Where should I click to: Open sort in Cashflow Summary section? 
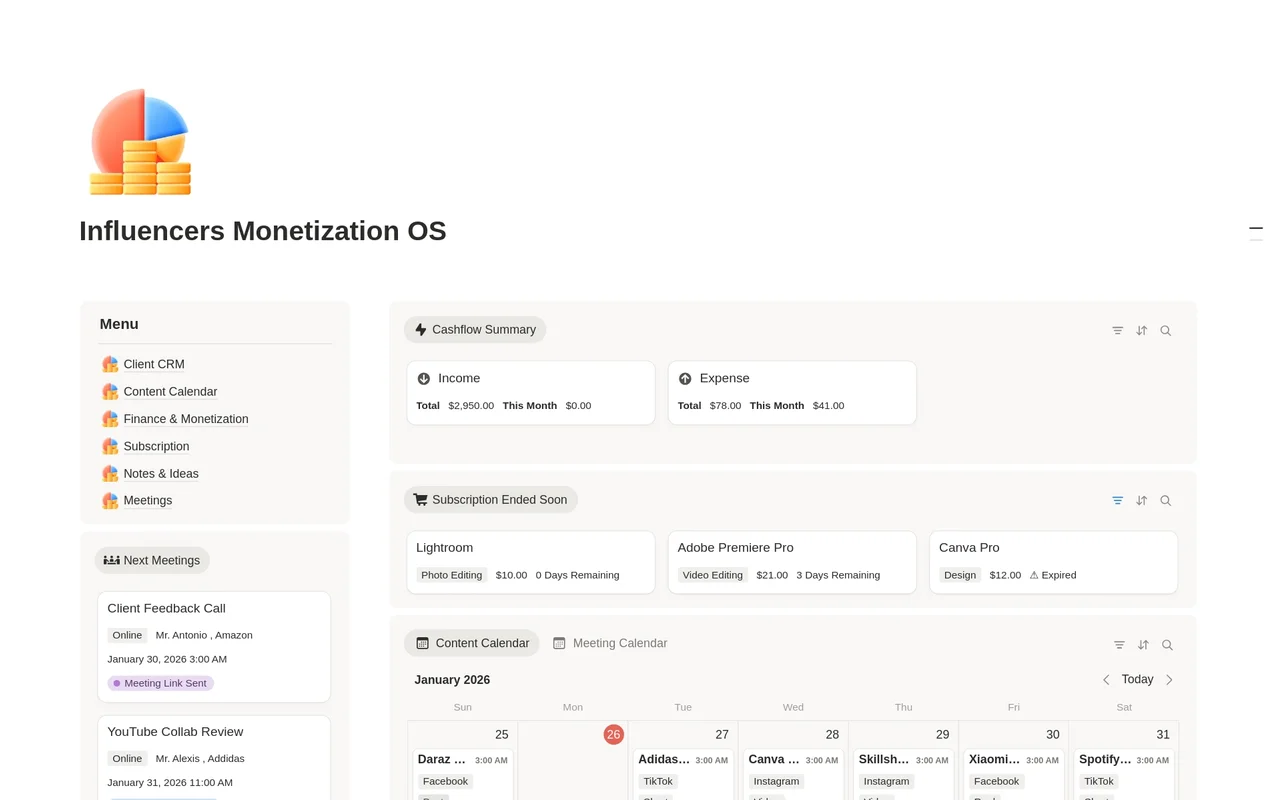point(1142,330)
